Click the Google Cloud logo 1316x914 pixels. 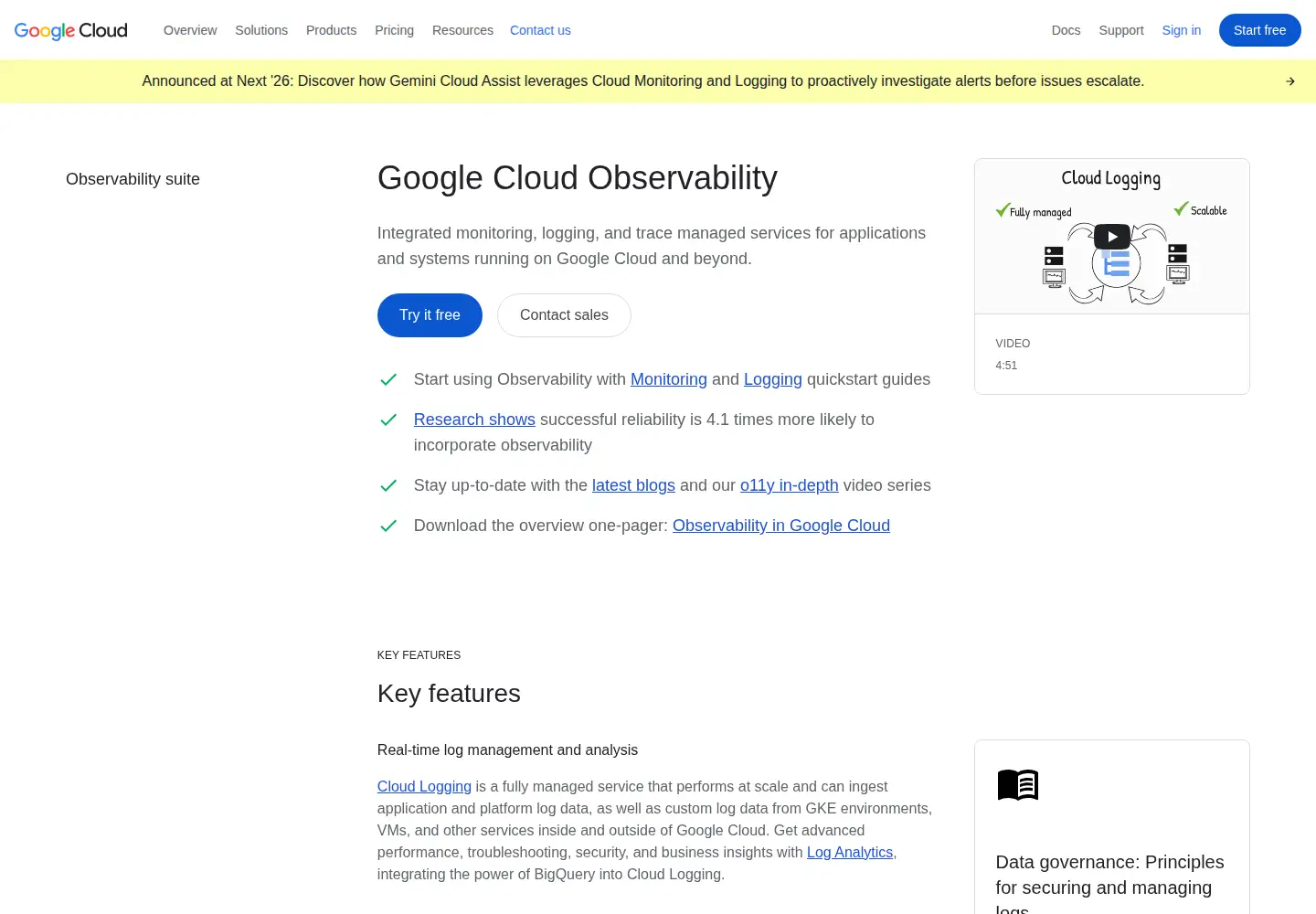[x=71, y=30]
